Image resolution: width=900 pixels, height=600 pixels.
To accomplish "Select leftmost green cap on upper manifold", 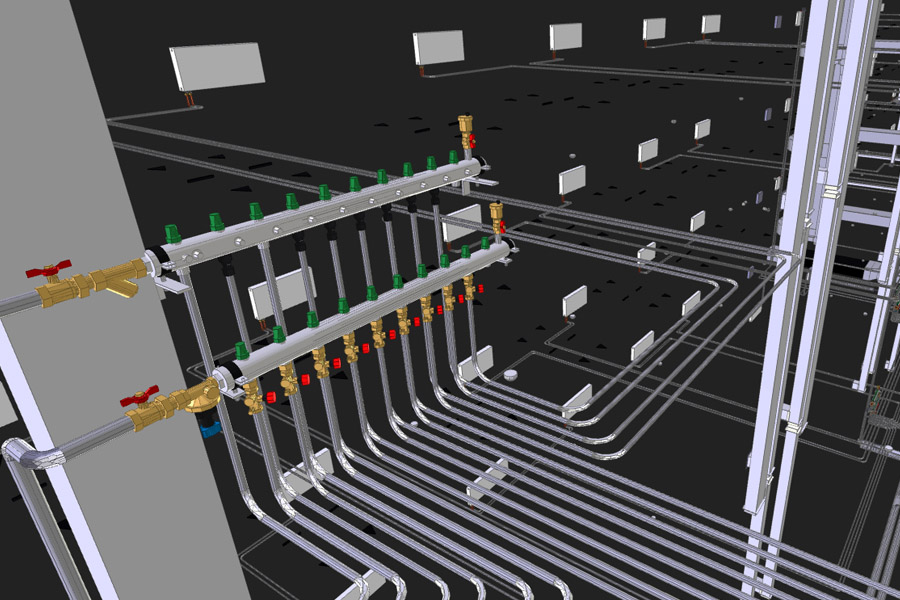I will (x=173, y=233).
